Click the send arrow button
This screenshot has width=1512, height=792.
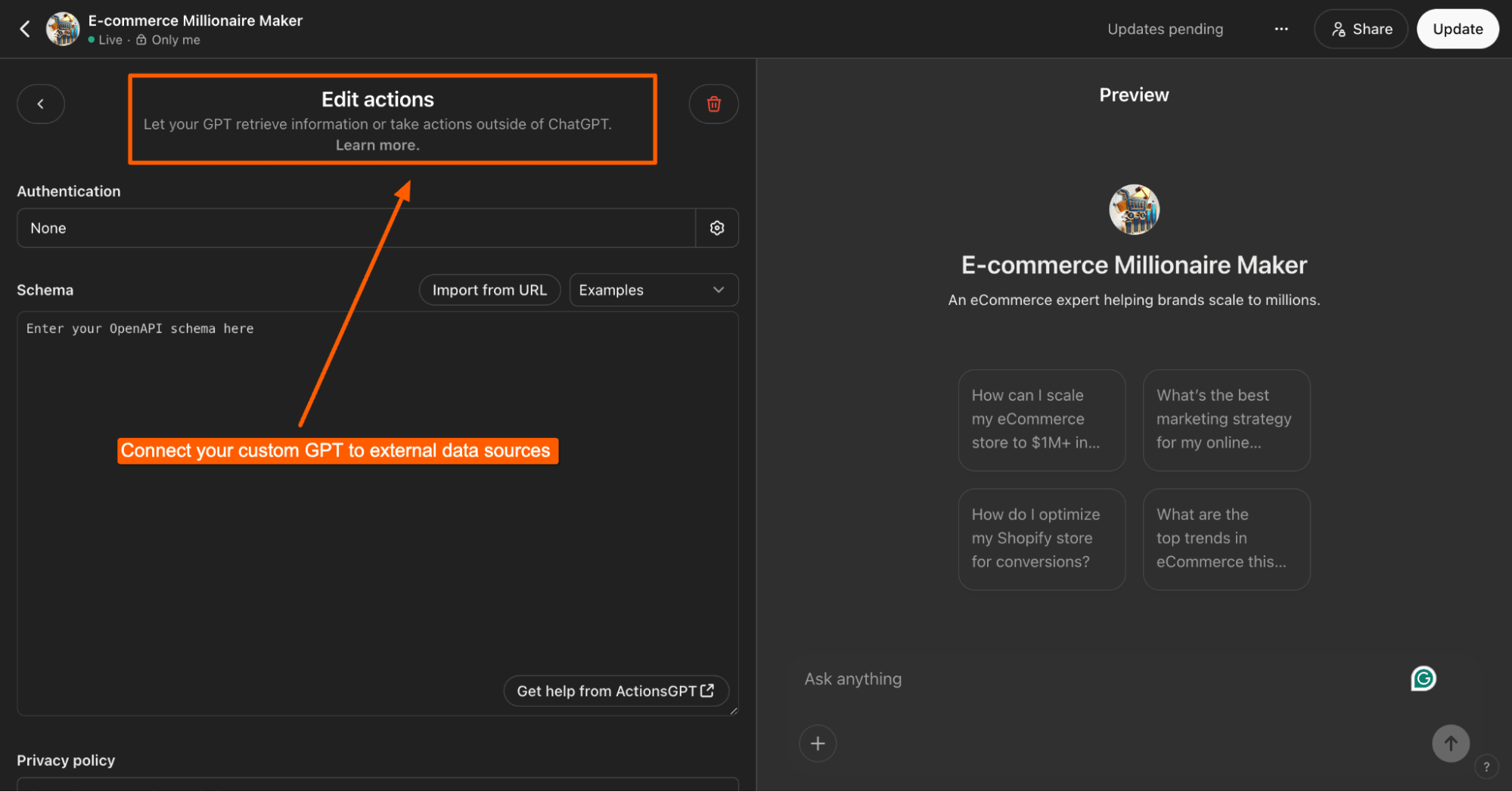tap(1450, 744)
